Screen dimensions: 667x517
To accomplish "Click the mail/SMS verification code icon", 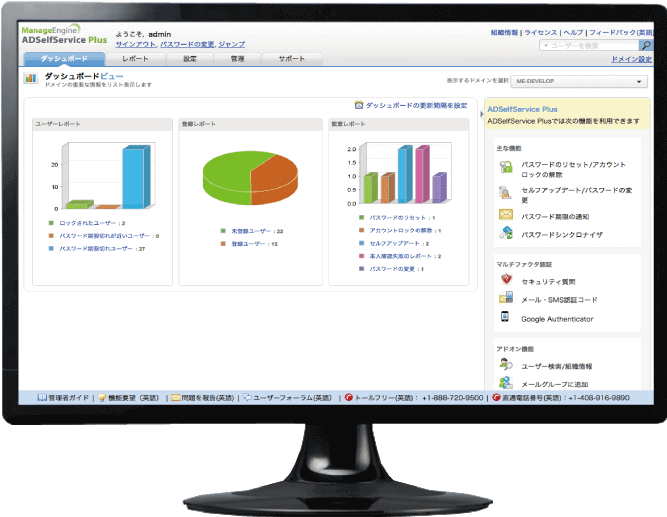I will [x=506, y=297].
